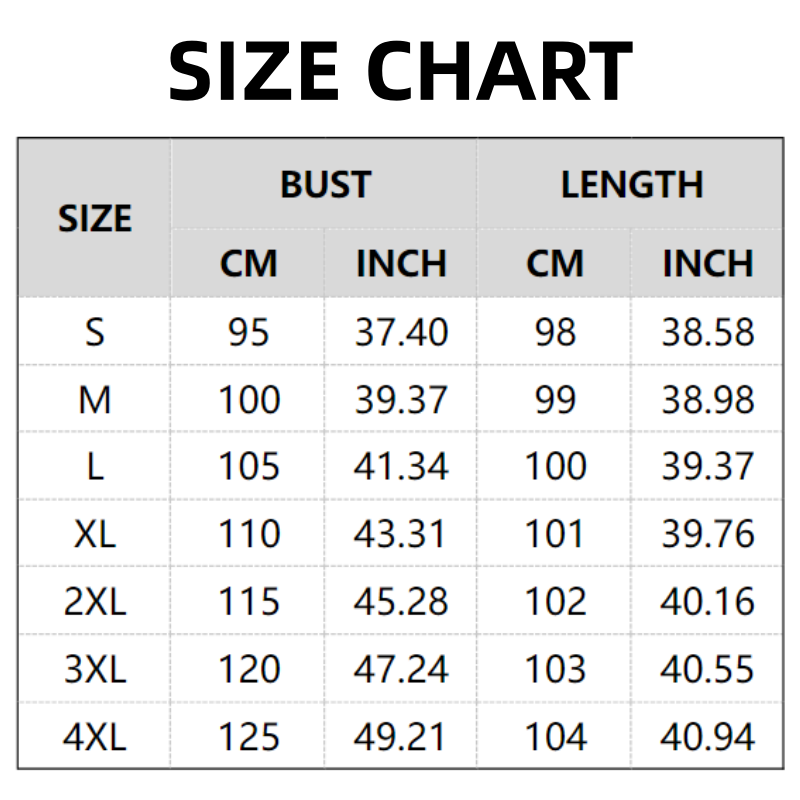
Task: Select the 41.34 inch bust cell
Action: [x=401, y=467]
